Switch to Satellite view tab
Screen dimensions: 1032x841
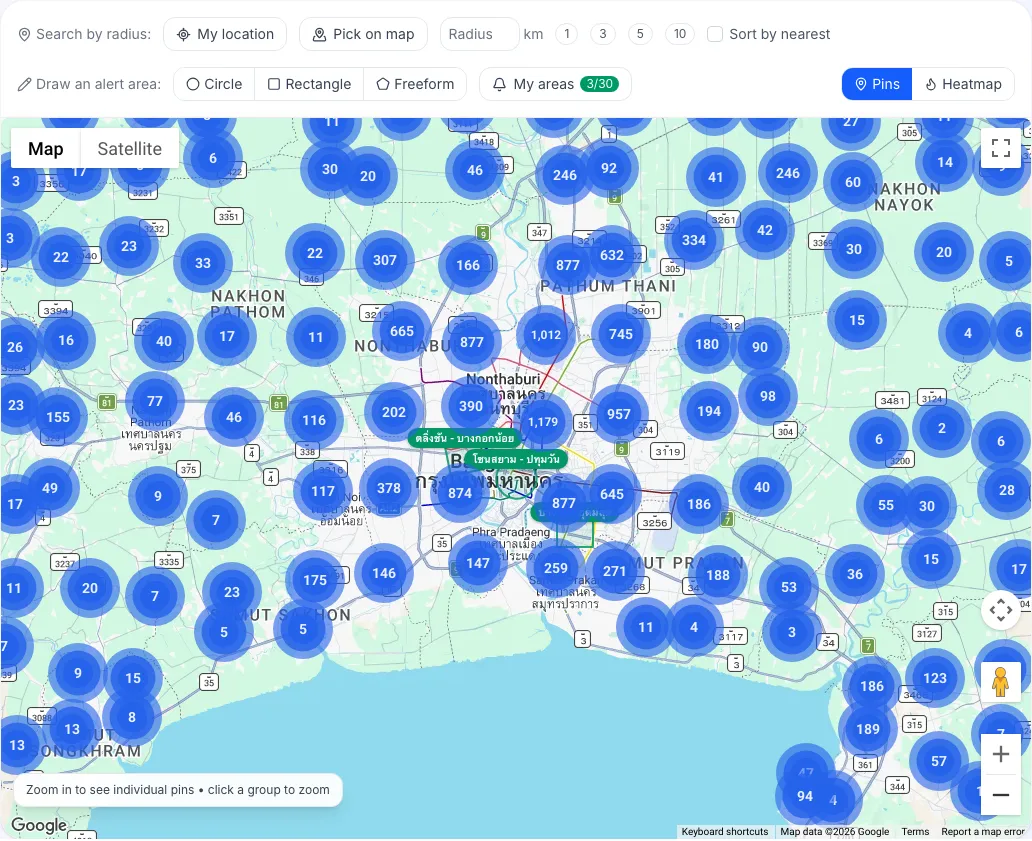tap(130, 149)
